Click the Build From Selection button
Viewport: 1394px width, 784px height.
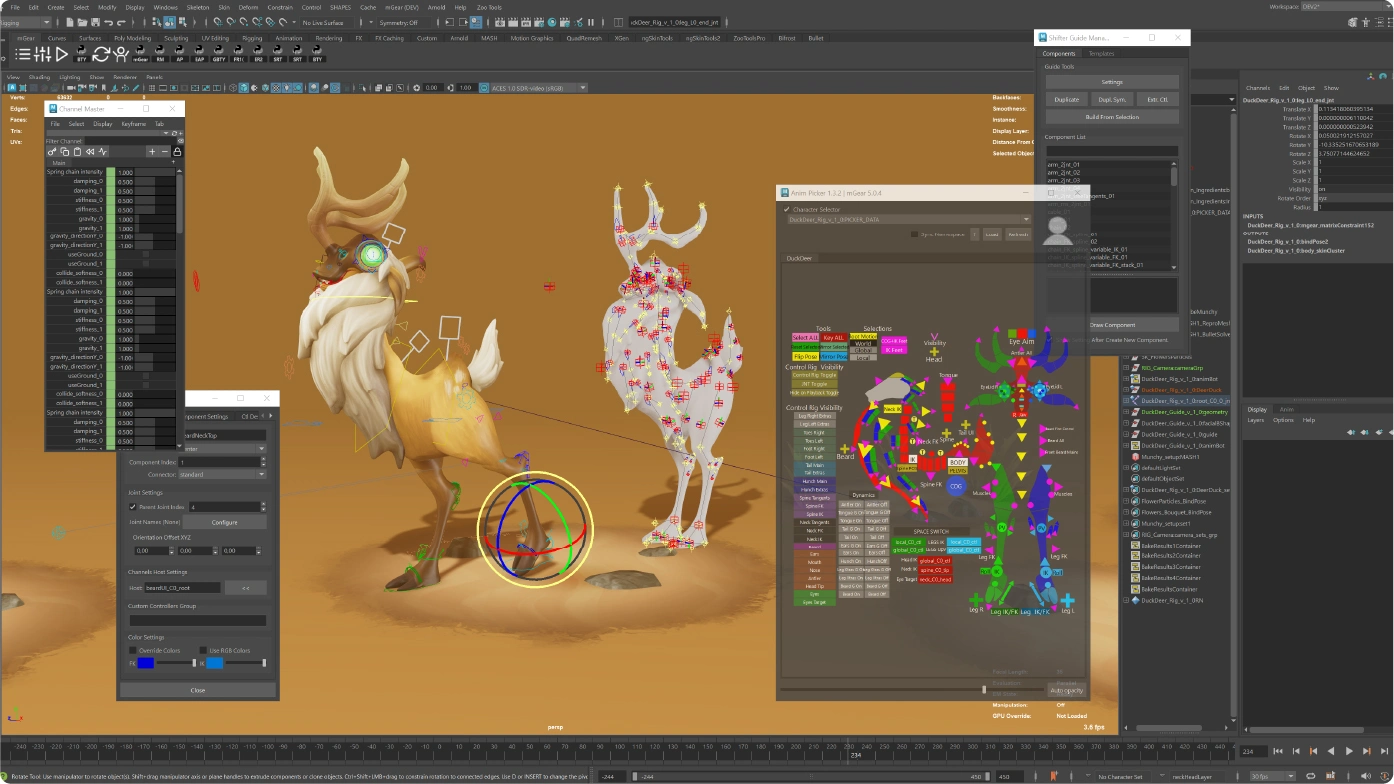coord(1112,117)
